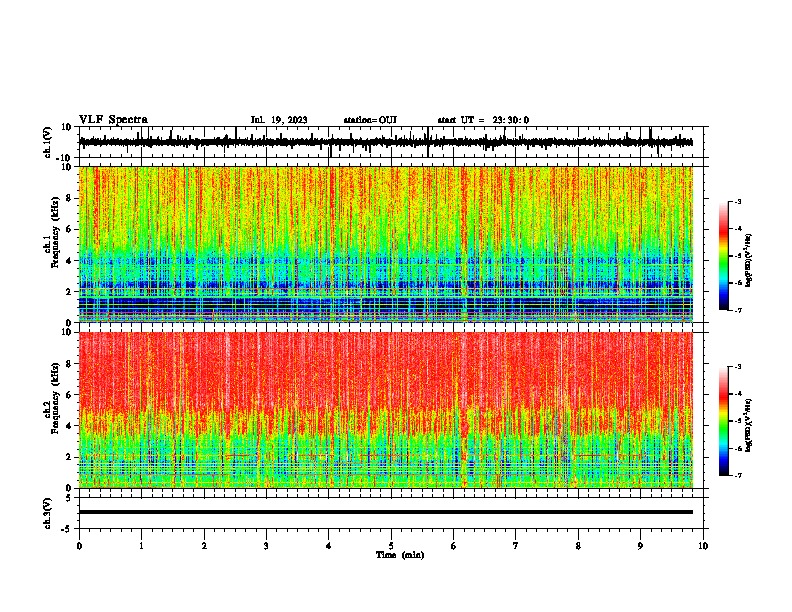The height and width of the screenshot is (612, 792).
Task: Click the ch.2 colorbar log(PSD) title
Action: click(x=749, y=426)
